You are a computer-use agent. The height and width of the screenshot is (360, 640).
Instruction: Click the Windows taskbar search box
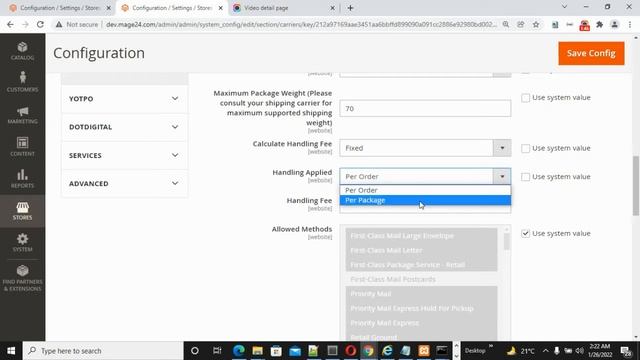pos(103,351)
